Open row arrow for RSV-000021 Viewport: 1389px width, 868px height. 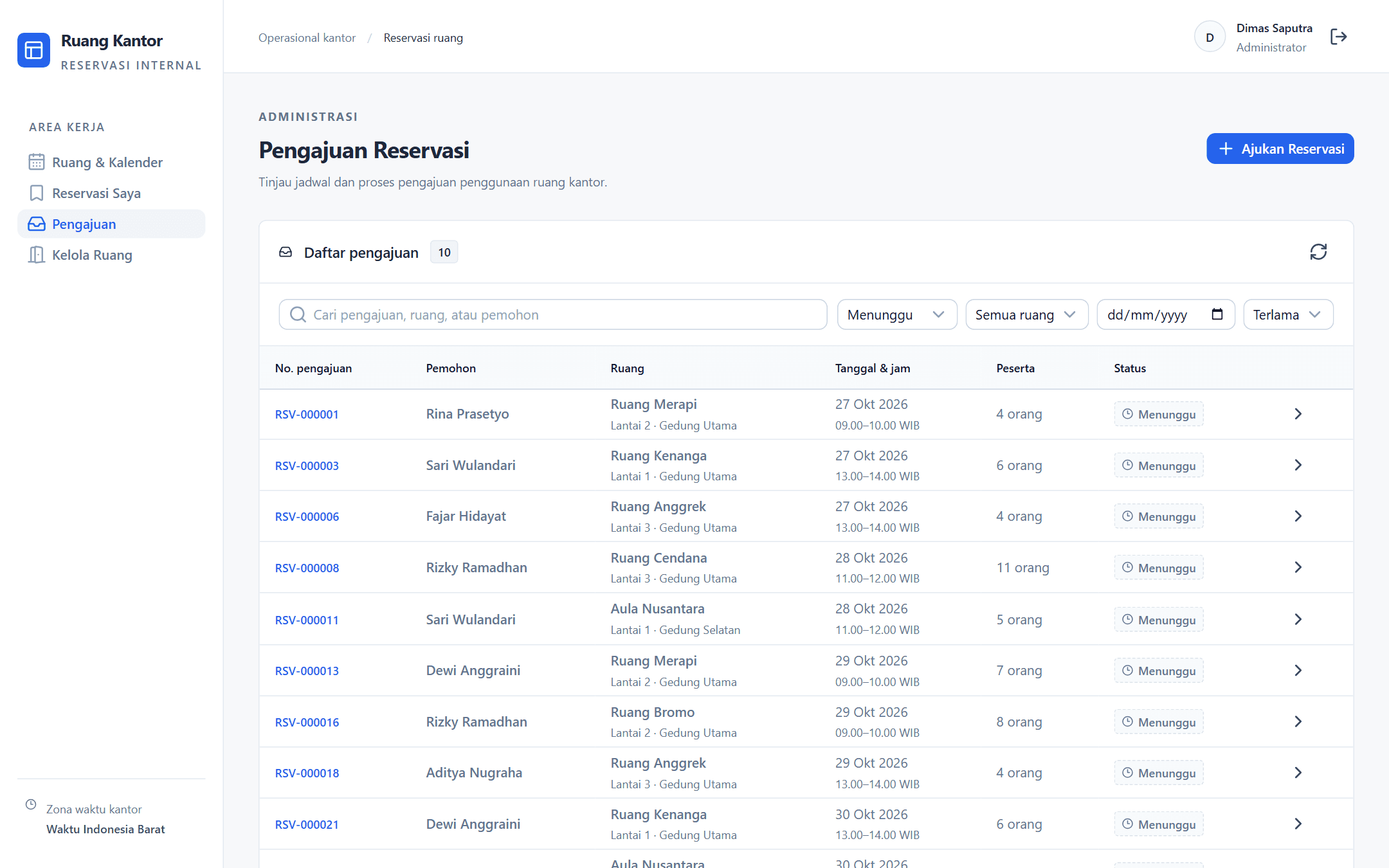(1298, 824)
